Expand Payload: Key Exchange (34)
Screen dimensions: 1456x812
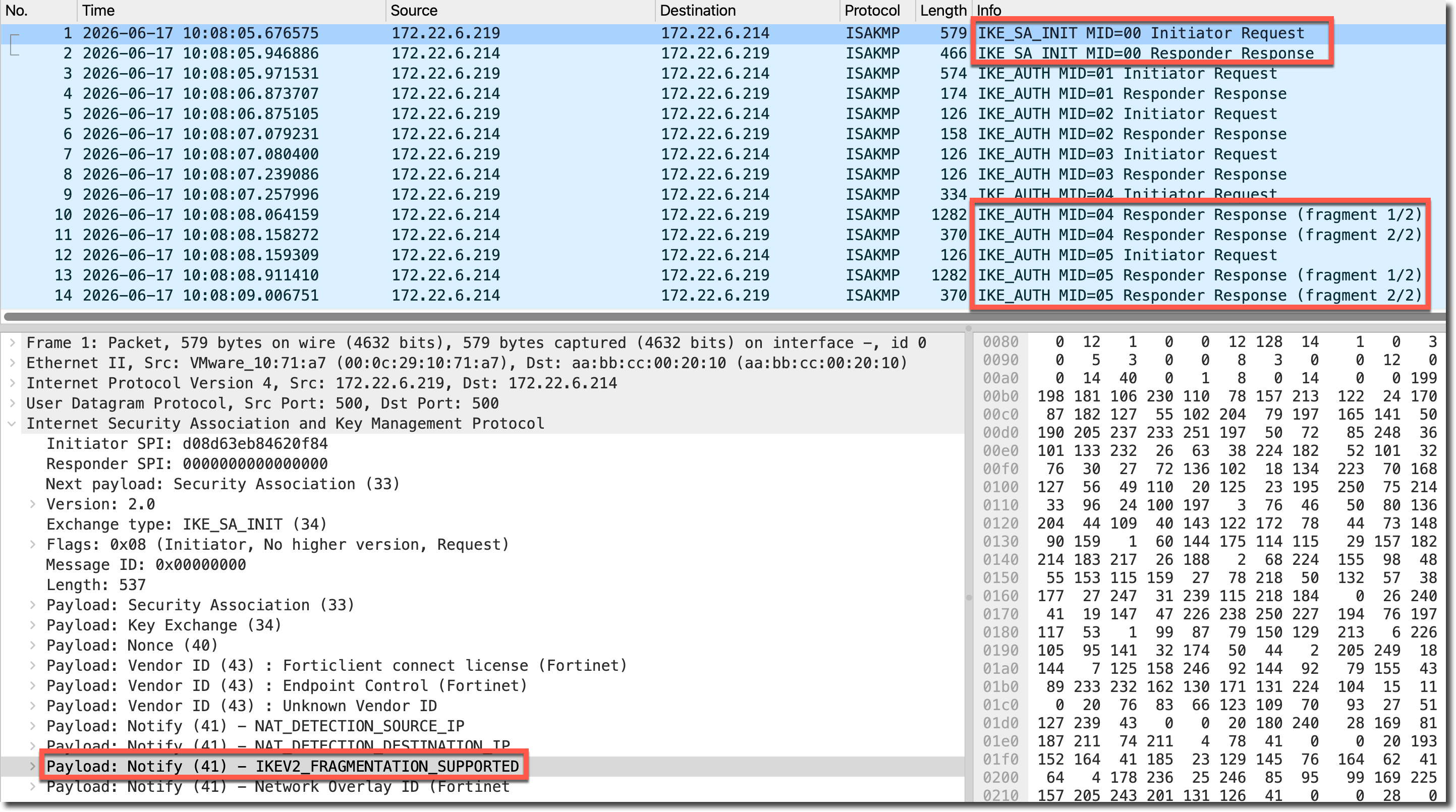[33, 625]
